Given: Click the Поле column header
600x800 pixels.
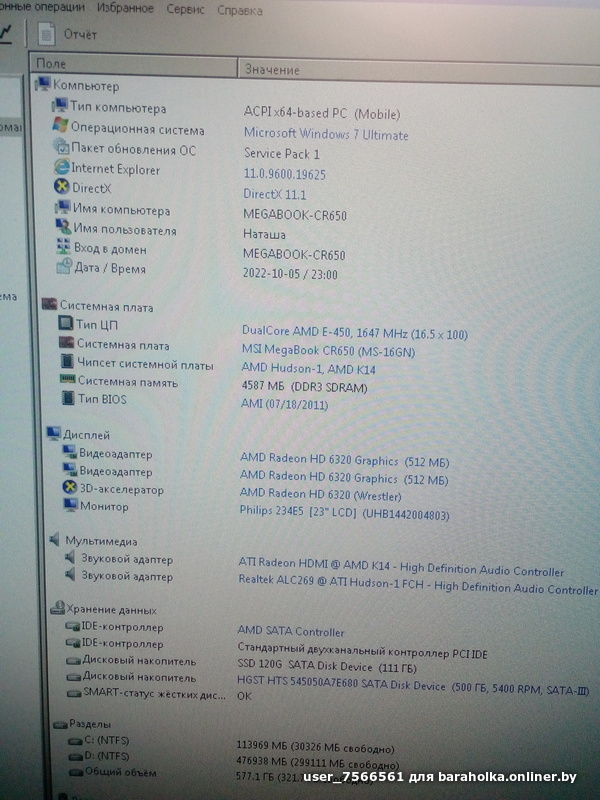Looking at the screenshot, I should 134,64.
